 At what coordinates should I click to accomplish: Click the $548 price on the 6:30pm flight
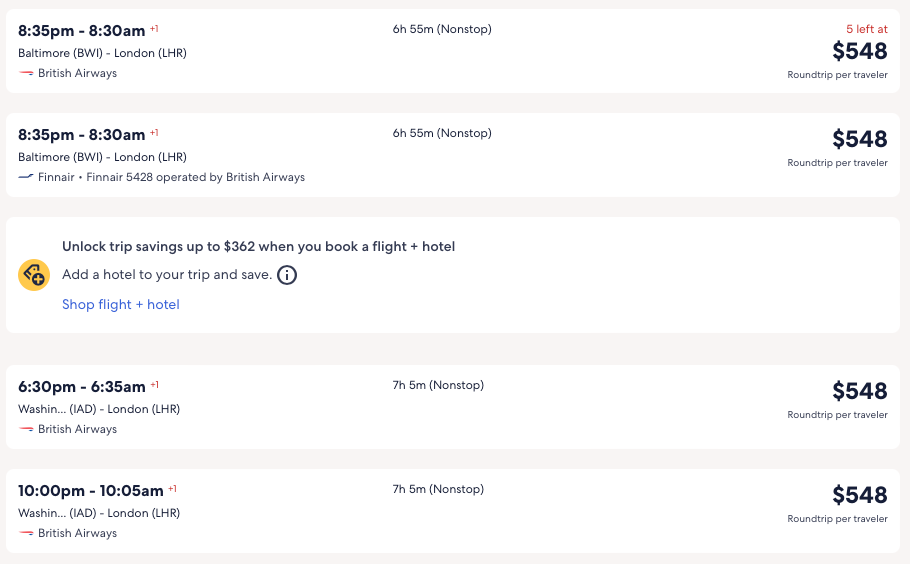click(x=859, y=391)
